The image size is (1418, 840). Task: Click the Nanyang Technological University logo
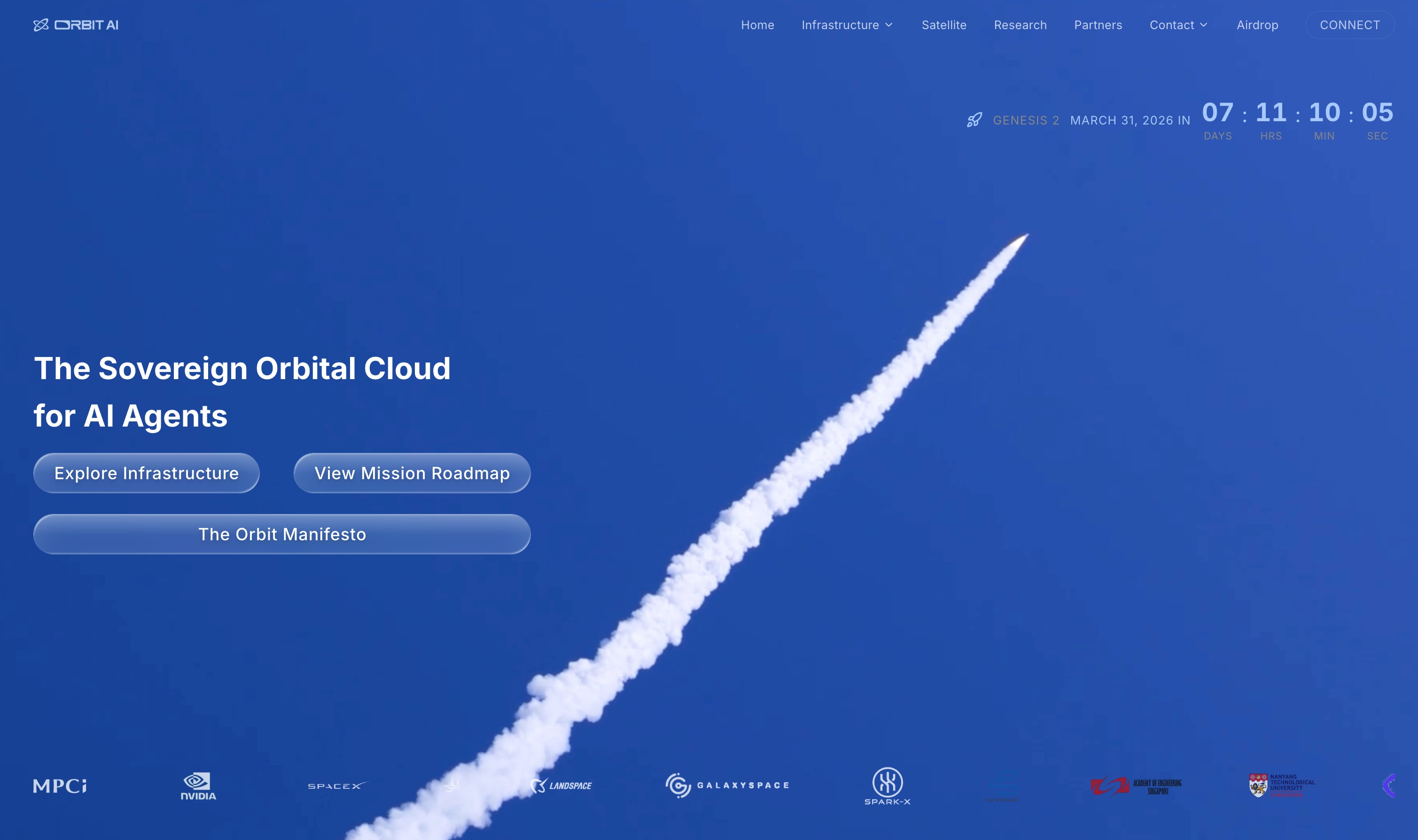point(1282,786)
